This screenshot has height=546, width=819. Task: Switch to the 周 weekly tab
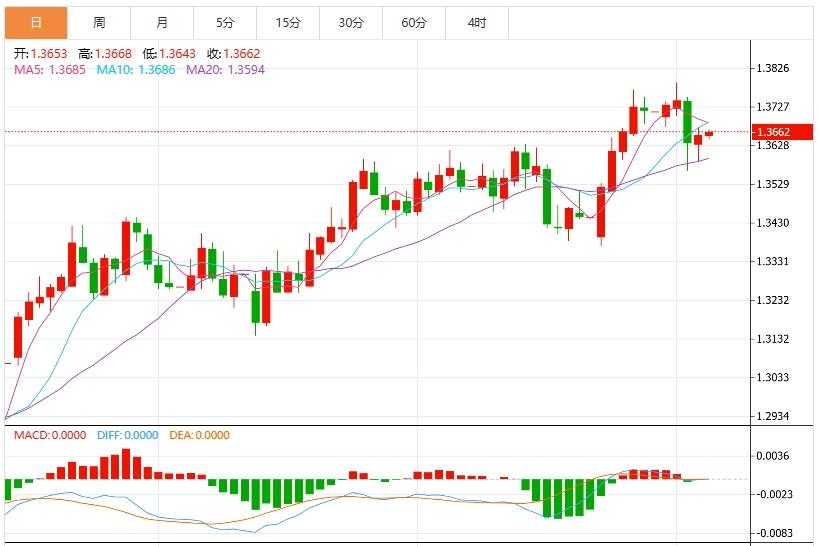pyautogui.click(x=99, y=22)
